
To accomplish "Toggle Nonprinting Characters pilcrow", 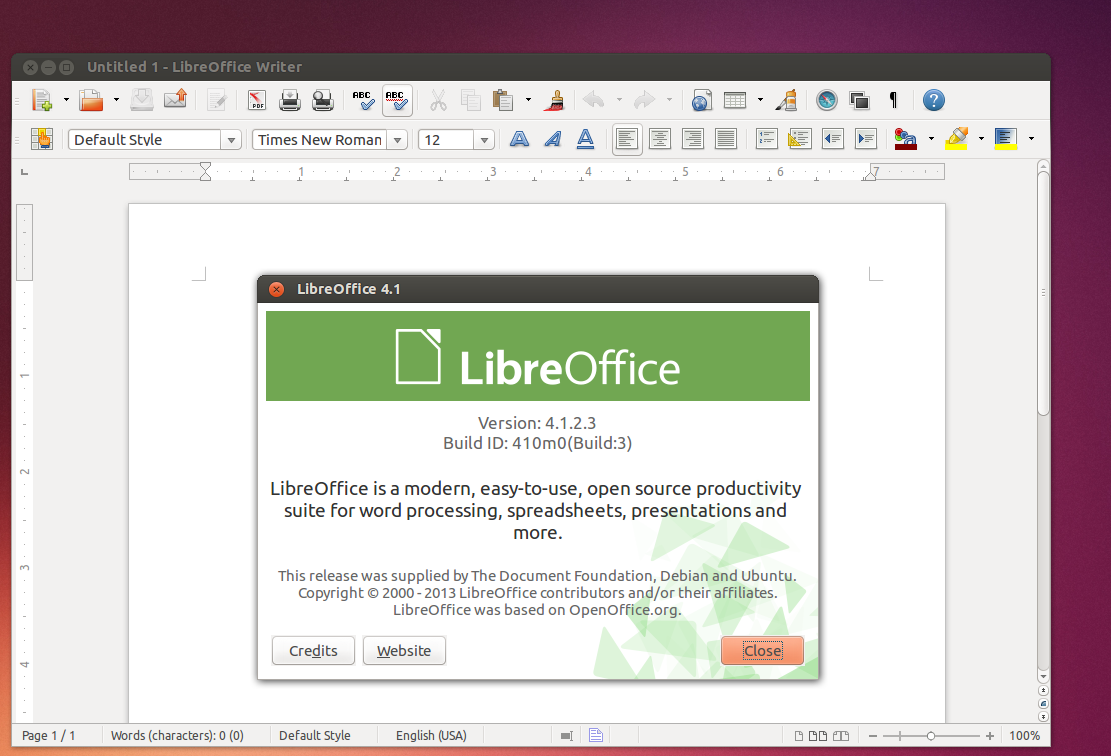I will click(893, 100).
